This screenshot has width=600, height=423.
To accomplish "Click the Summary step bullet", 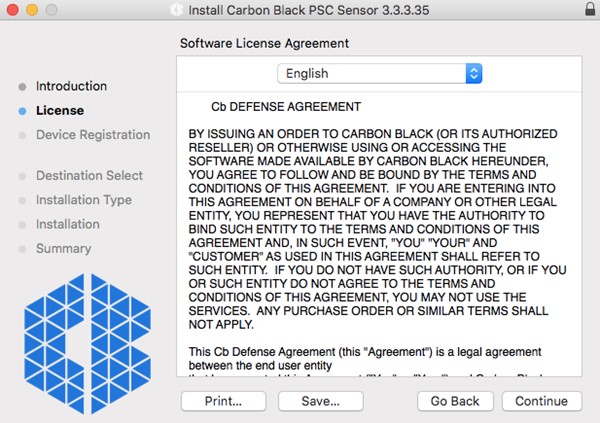I will point(22,249).
